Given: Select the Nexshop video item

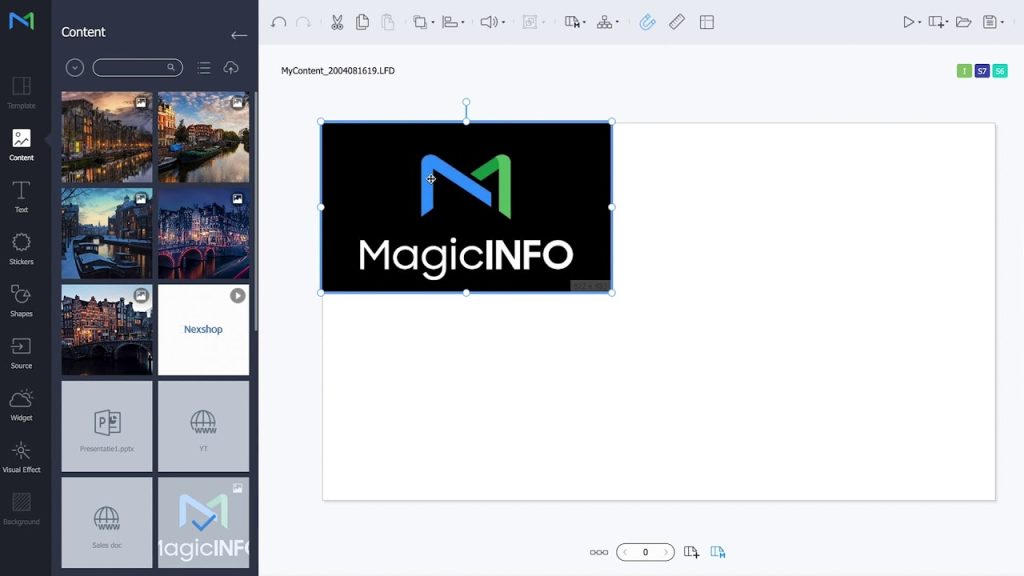Looking at the screenshot, I should 203,330.
